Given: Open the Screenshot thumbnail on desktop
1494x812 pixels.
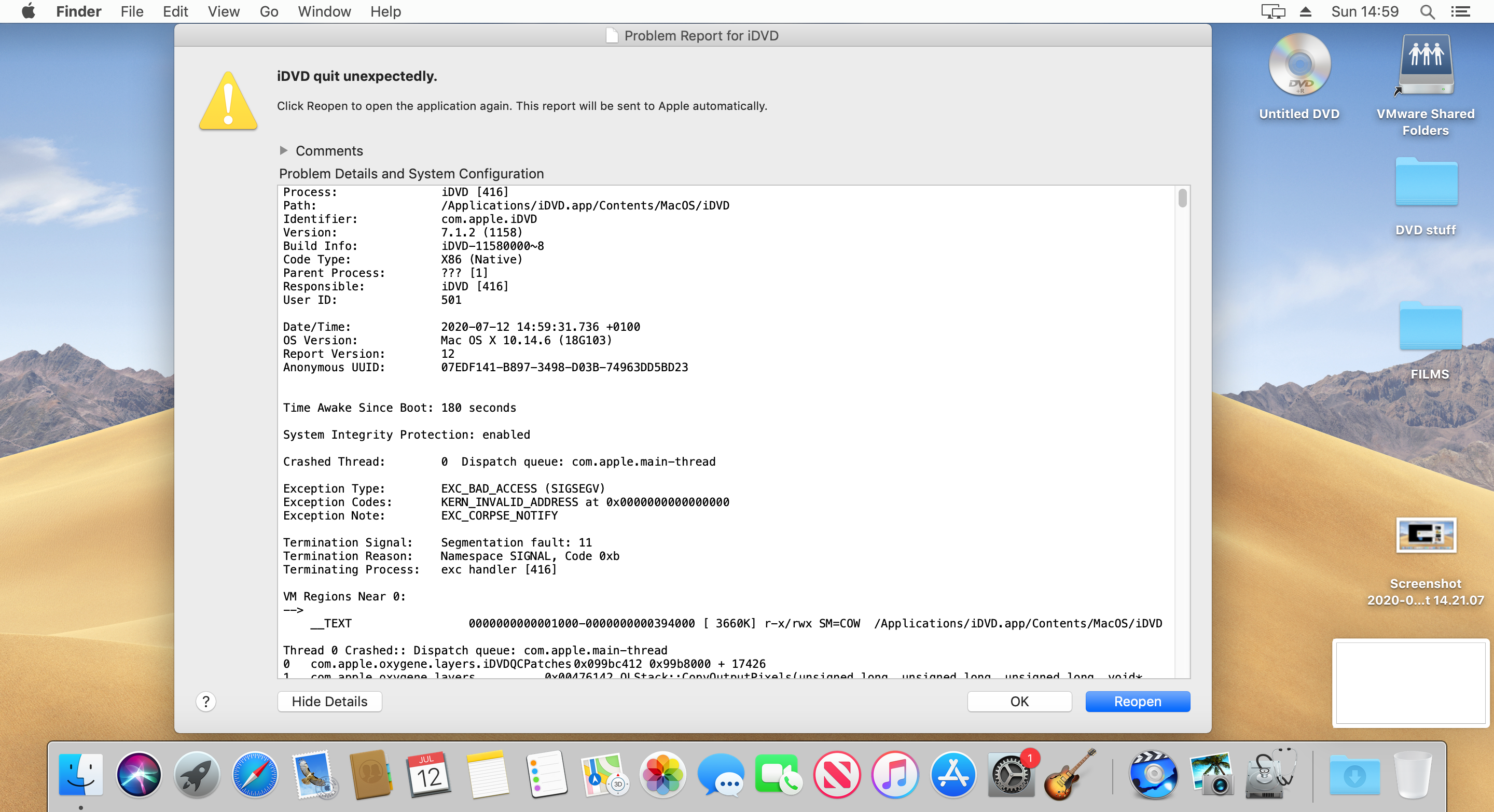Looking at the screenshot, I should [x=1426, y=535].
